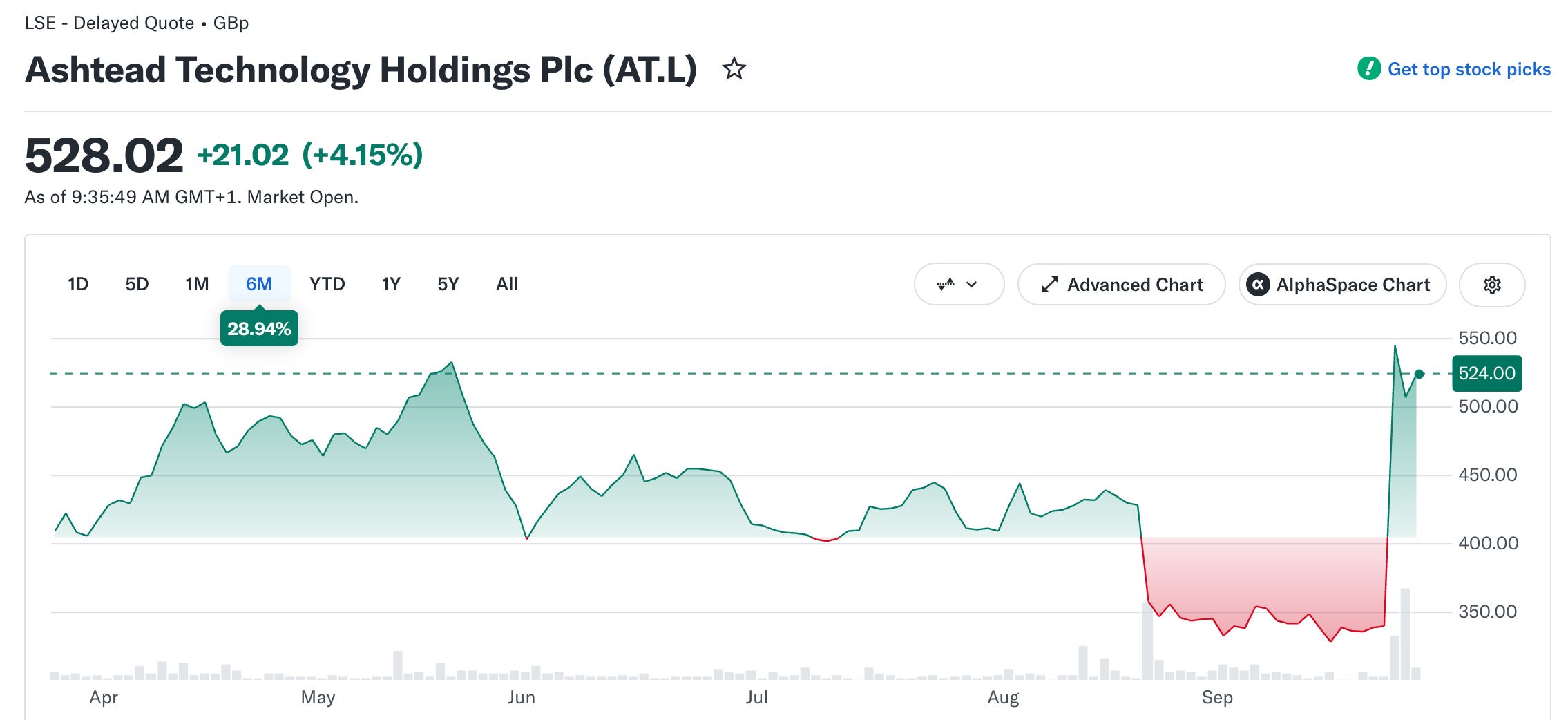Show the 1Y price history
The height and width of the screenshot is (720, 1568).
pos(391,284)
